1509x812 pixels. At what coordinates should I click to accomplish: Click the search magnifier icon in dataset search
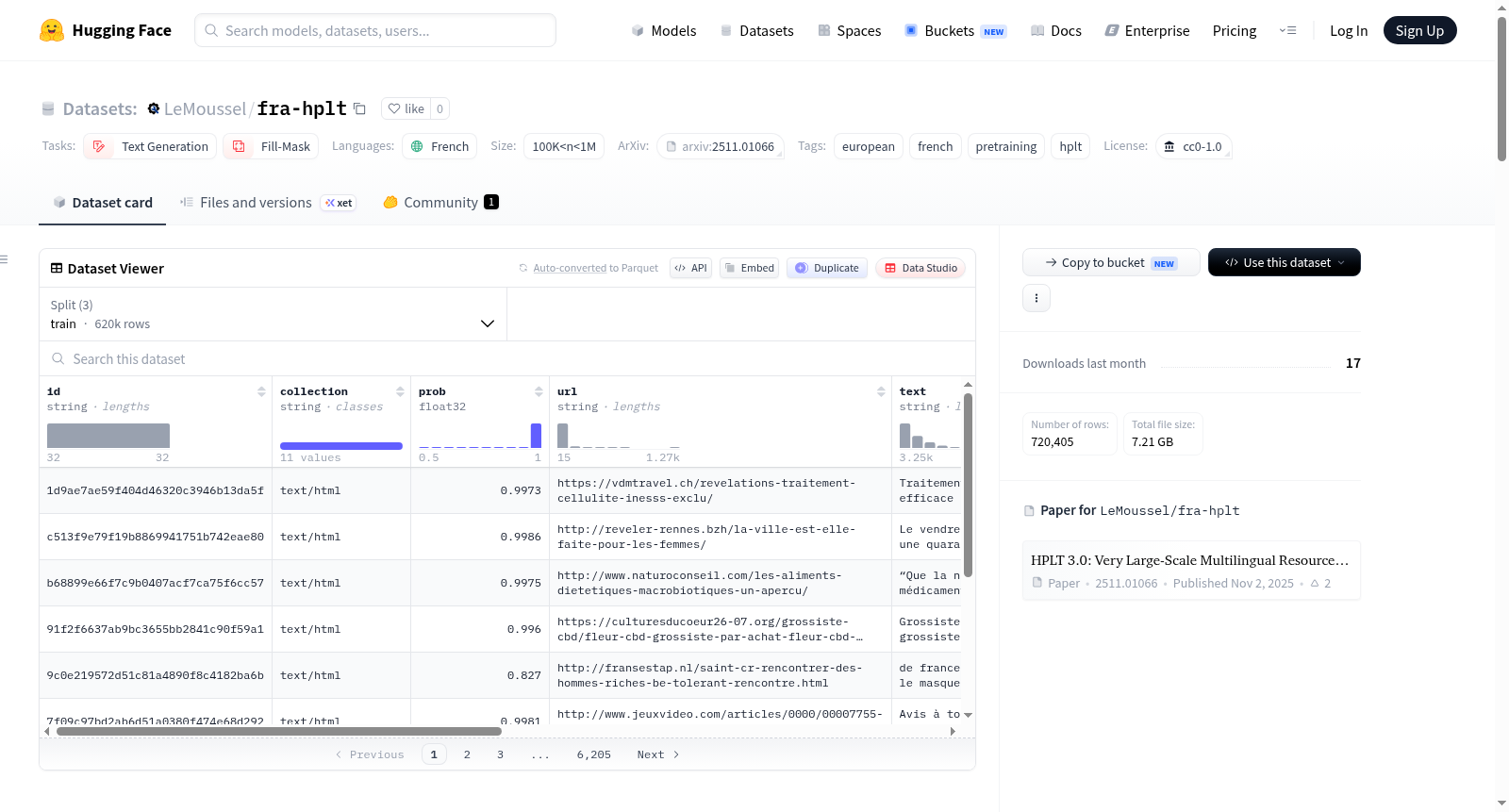[58, 358]
